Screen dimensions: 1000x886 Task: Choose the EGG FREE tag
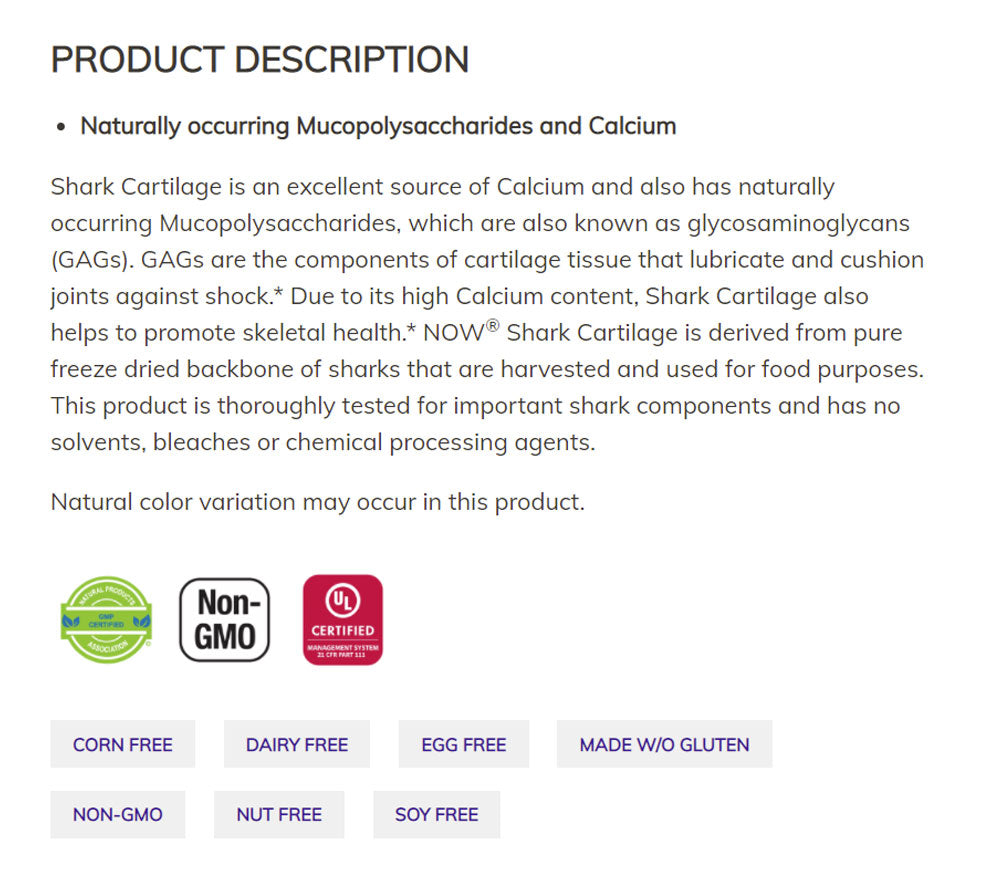click(464, 744)
